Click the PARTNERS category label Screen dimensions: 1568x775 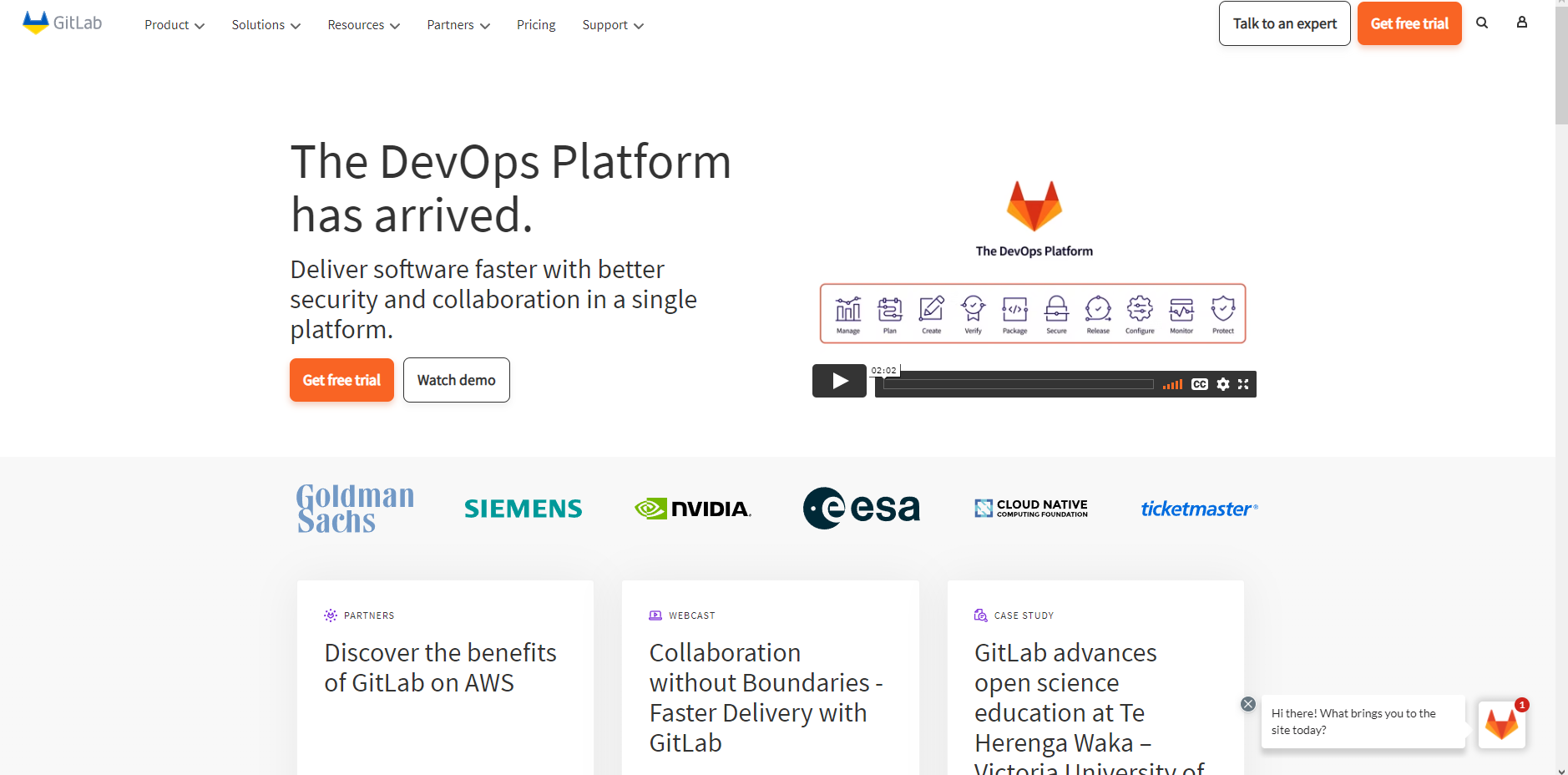point(369,615)
